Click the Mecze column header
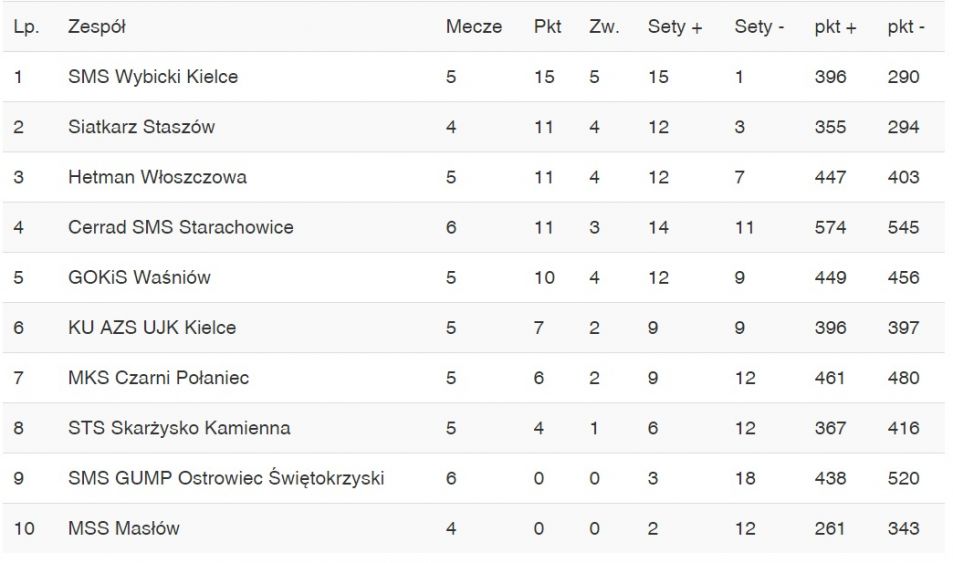The width and height of the screenshot is (953, 563). (473, 27)
